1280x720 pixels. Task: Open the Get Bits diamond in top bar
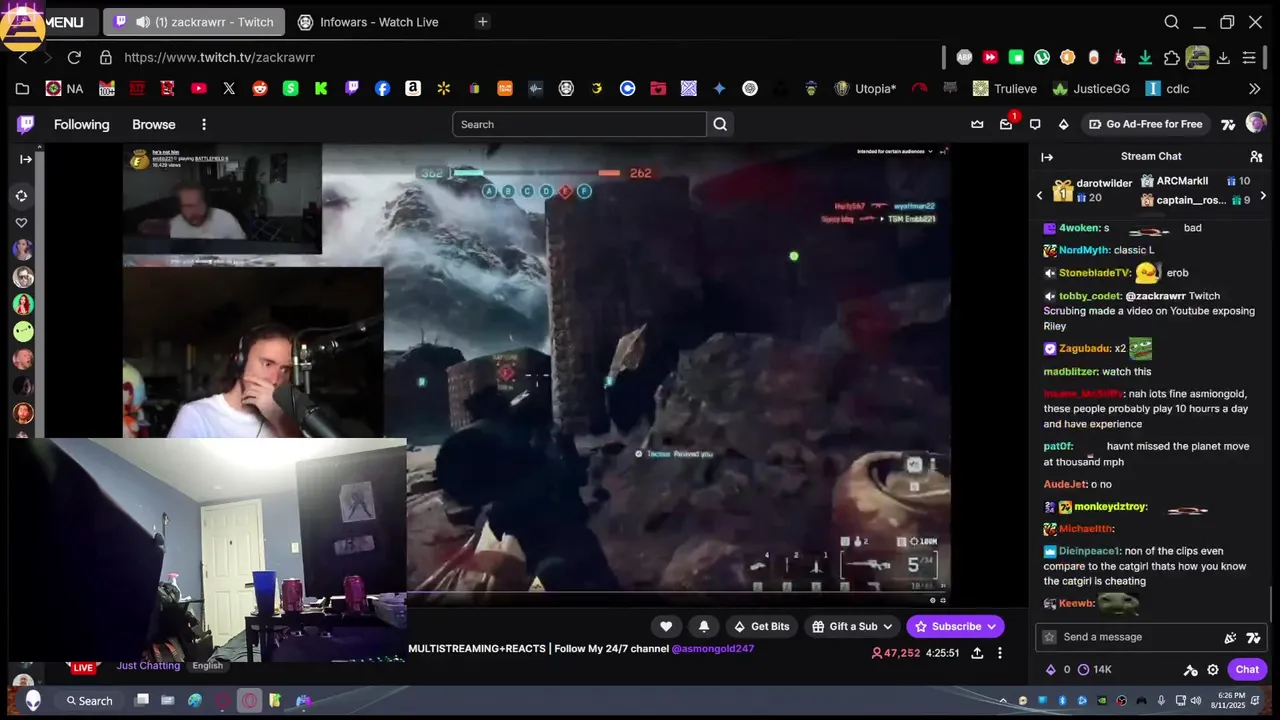(1063, 124)
